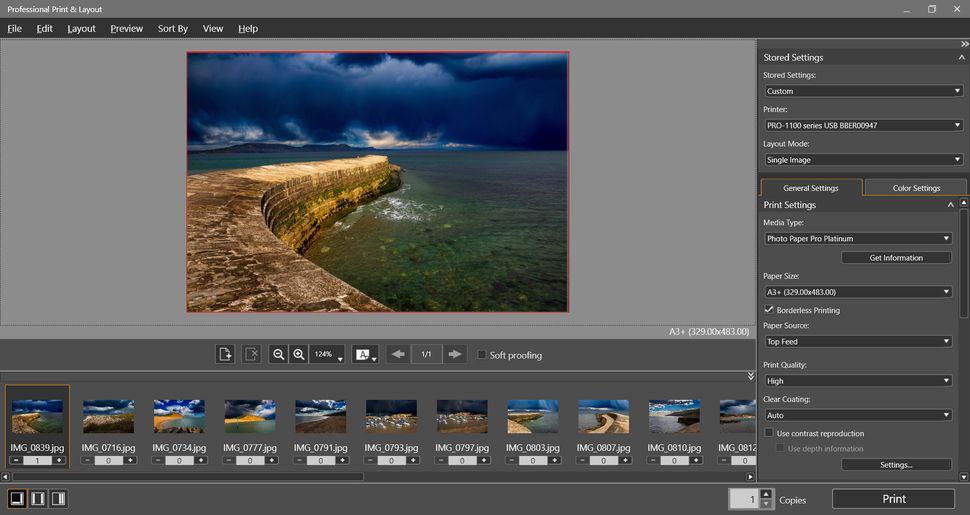Viewport: 970px width, 515px height.
Task: Select the third panel layout view icon
Action: coord(58,498)
